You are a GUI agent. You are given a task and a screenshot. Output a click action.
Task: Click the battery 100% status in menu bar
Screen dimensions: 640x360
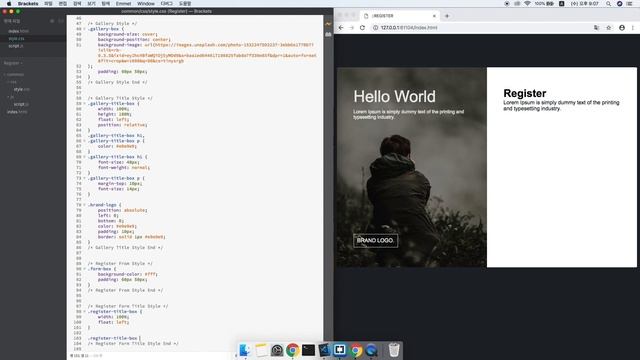544,4
